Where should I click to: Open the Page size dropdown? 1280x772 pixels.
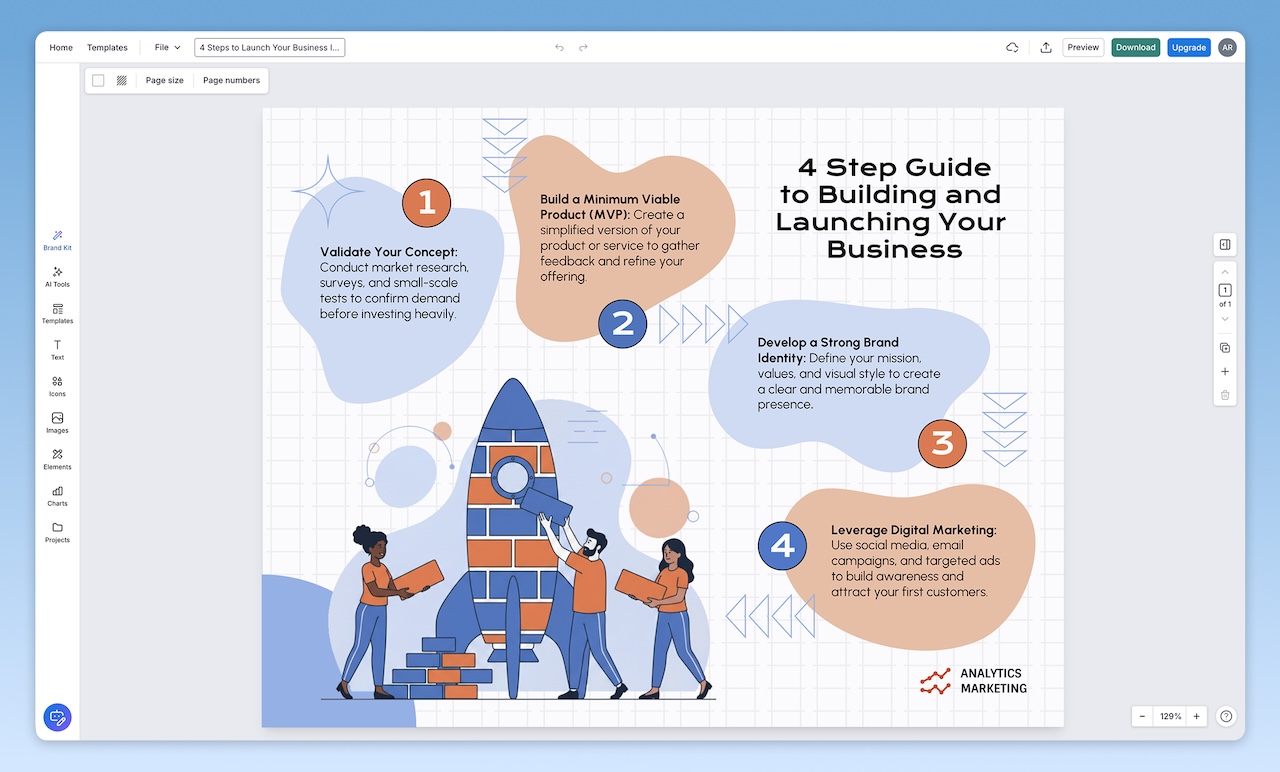click(164, 80)
